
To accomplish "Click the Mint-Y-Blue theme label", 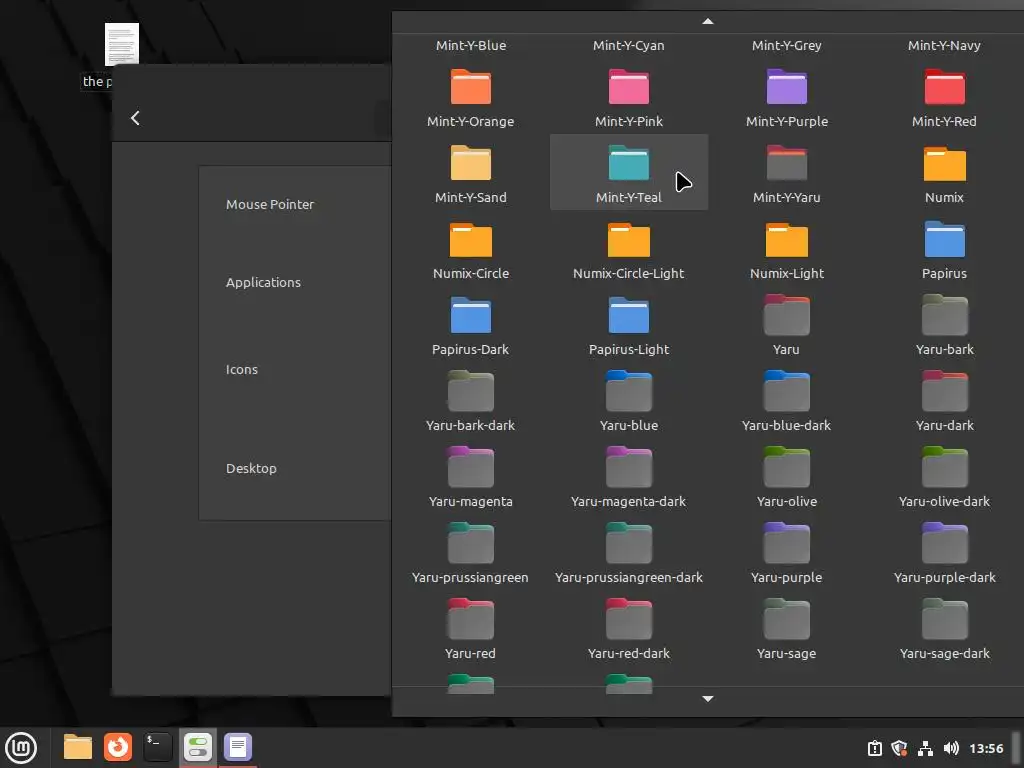I will point(471,46).
